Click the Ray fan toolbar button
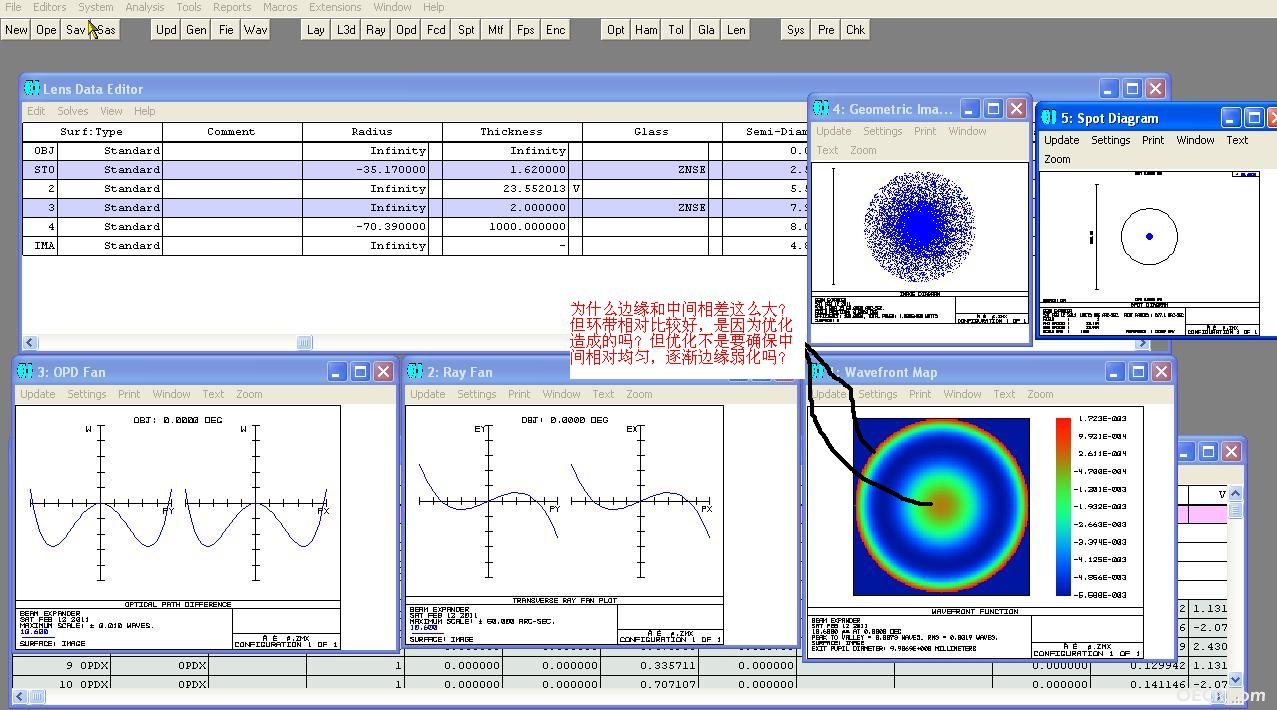The width and height of the screenshot is (1277, 710). [376, 30]
